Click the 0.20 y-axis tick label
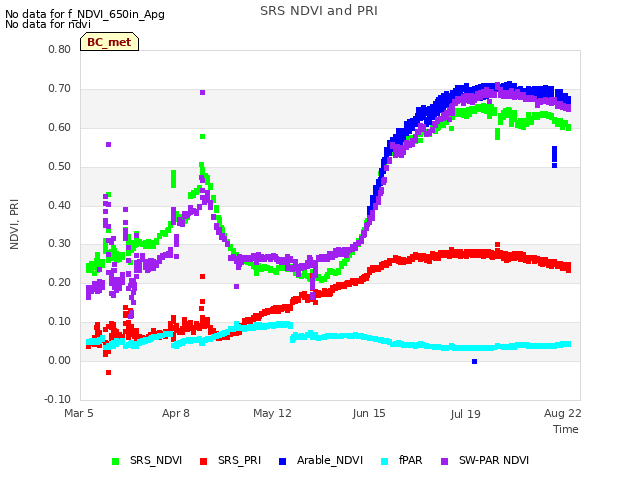This screenshot has width=640, height=480. [x=60, y=282]
